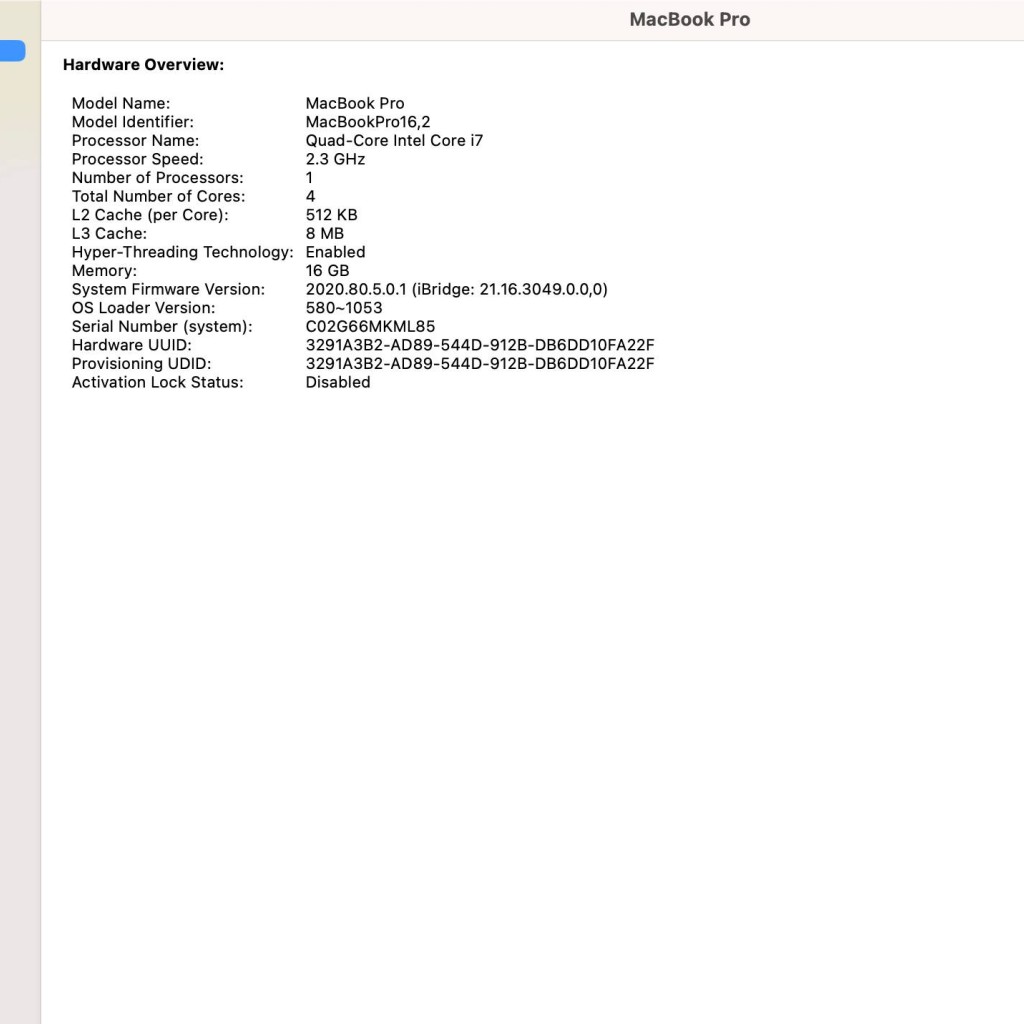This screenshot has width=1024, height=1024.
Task: Select the Hardware UUID label
Action: pos(131,345)
